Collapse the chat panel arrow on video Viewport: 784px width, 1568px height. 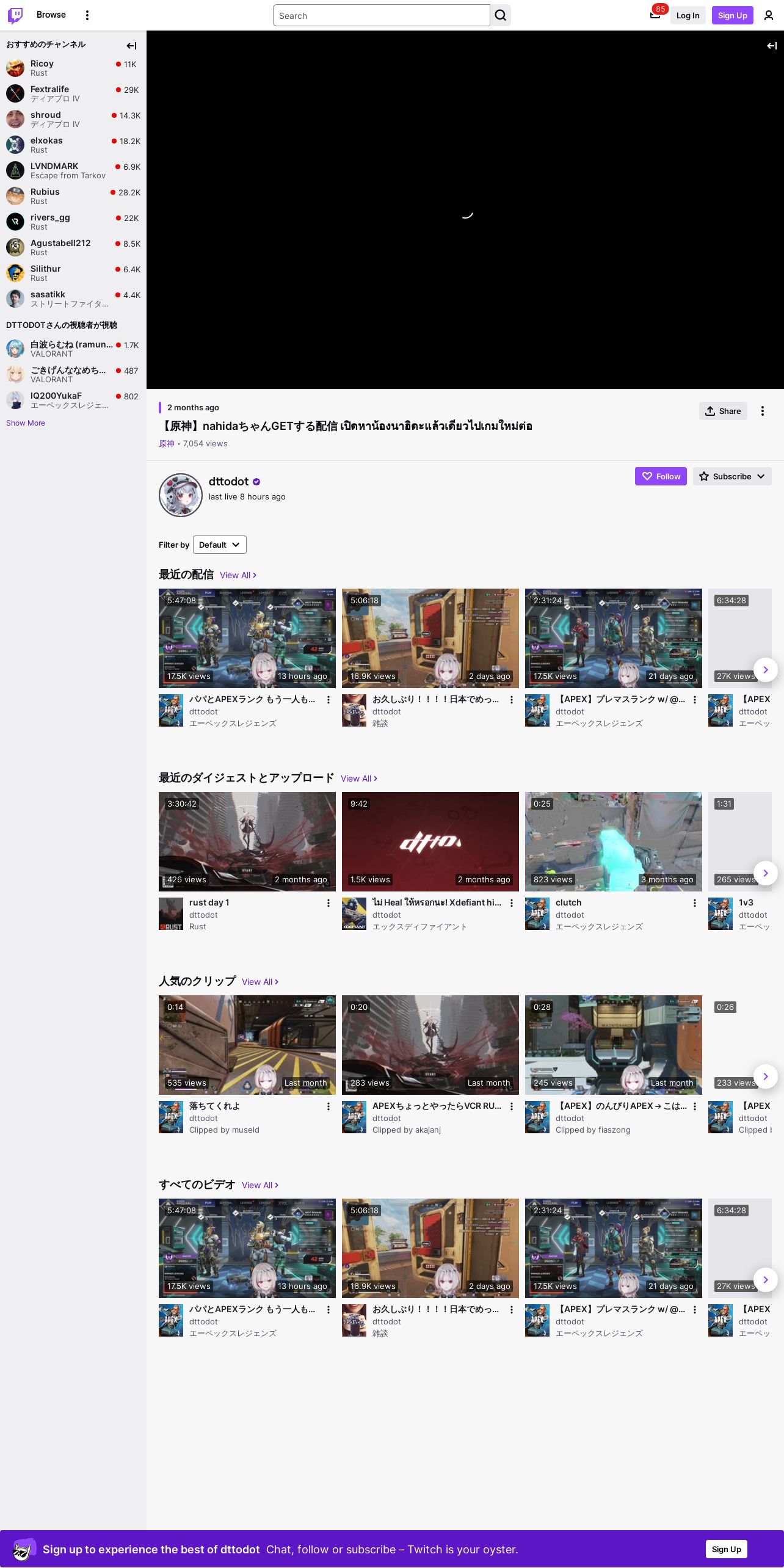tap(772, 46)
